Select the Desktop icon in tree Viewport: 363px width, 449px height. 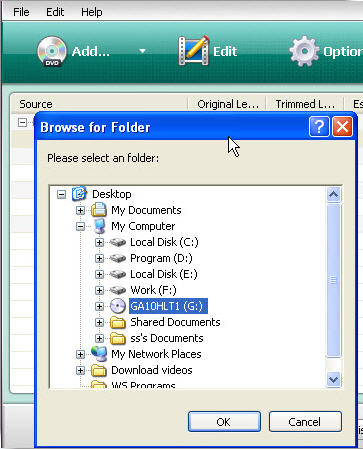pyautogui.click(x=79, y=194)
